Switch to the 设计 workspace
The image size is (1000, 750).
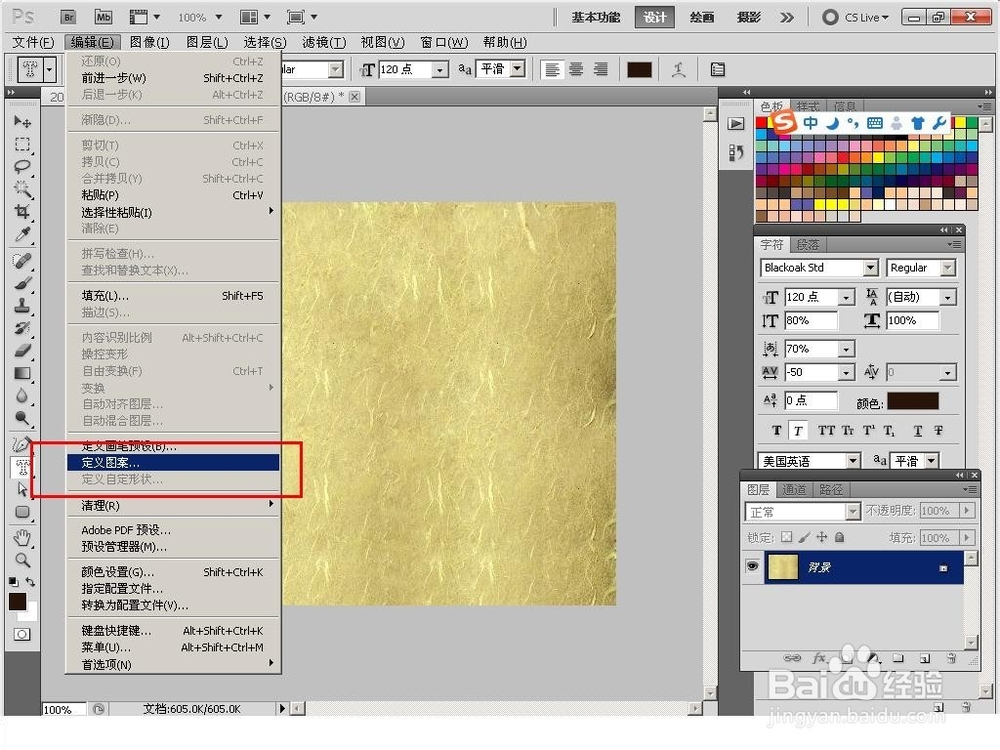coord(654,16)
